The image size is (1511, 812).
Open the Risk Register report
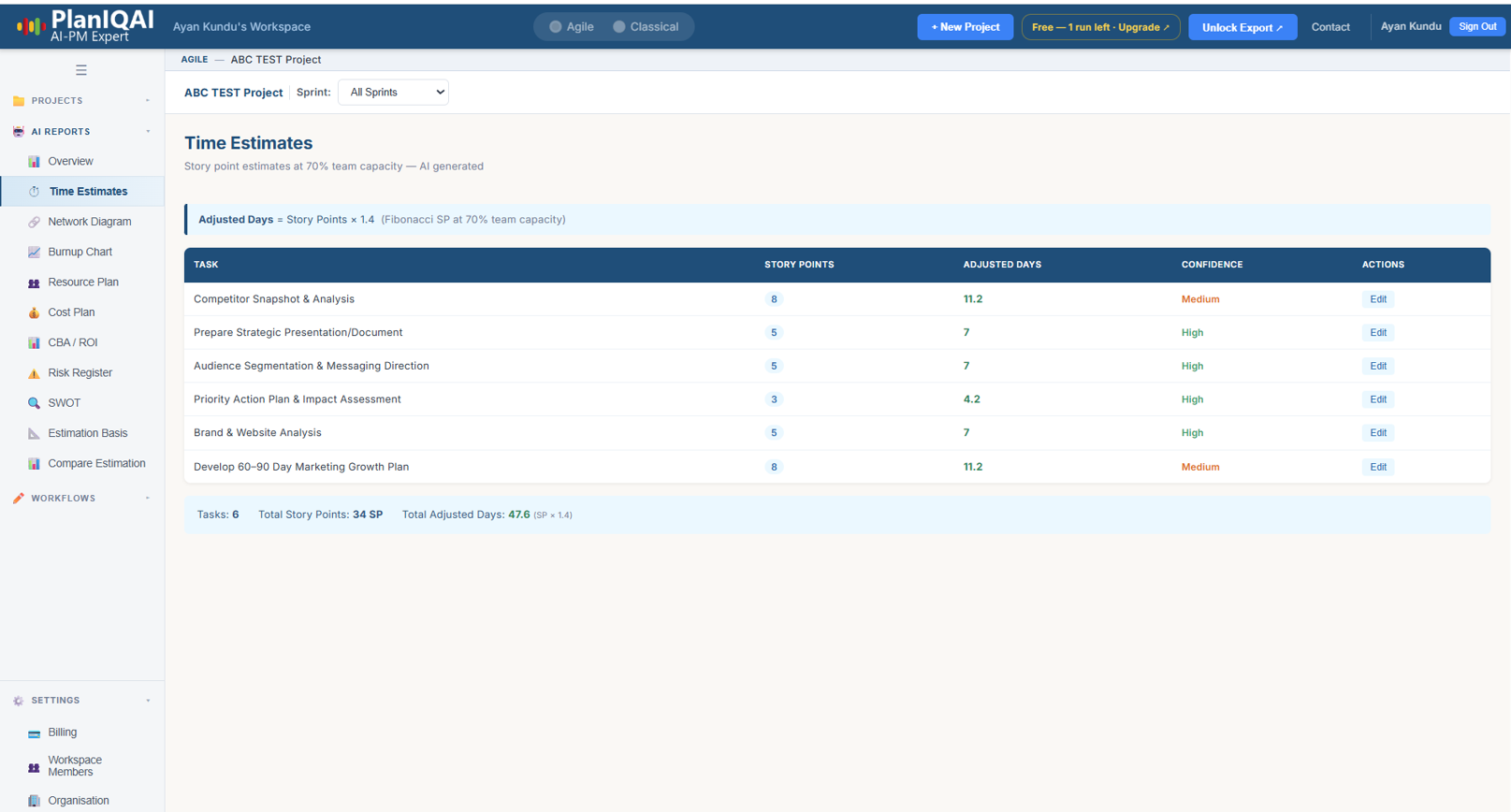click(80, 372)
